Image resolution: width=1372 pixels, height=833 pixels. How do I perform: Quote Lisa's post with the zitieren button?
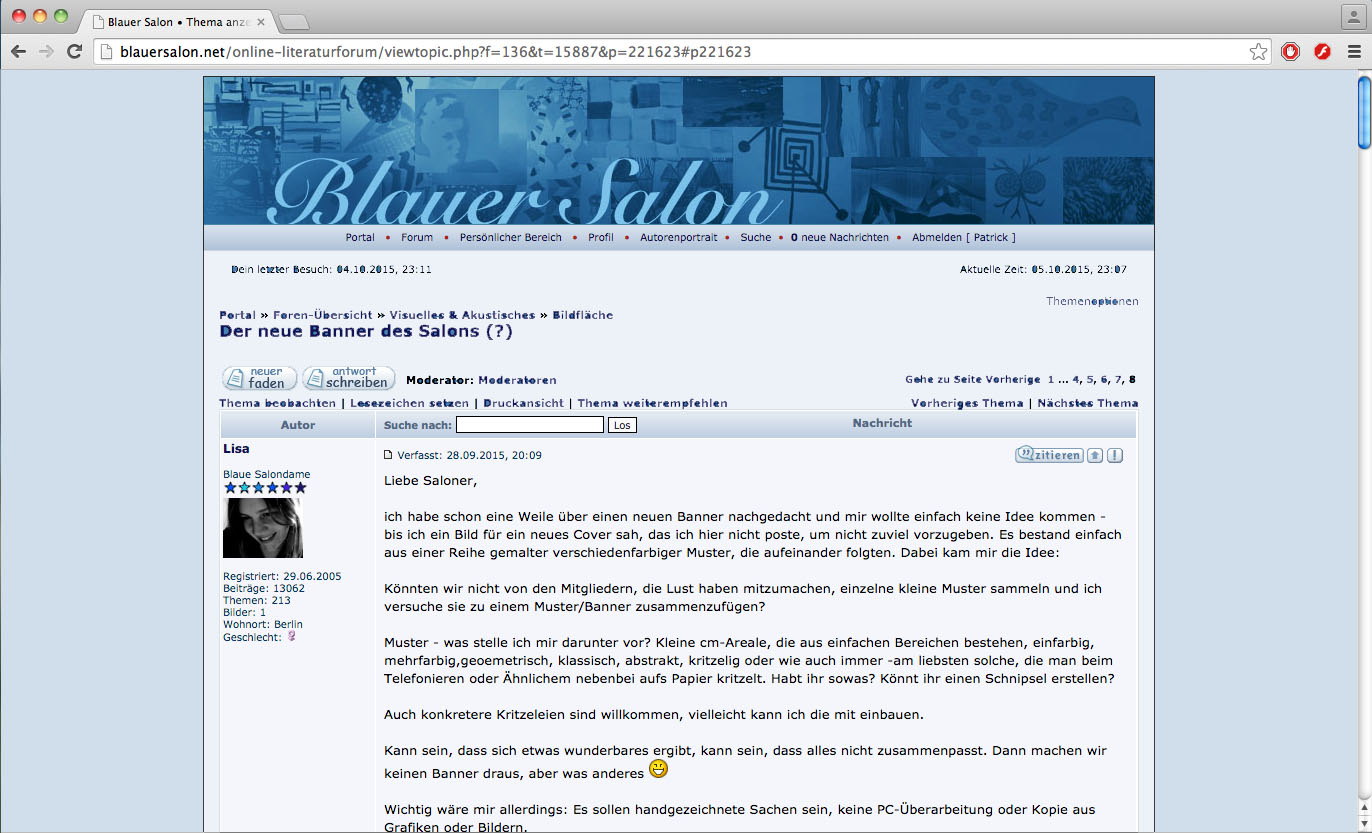[1049, 455]
